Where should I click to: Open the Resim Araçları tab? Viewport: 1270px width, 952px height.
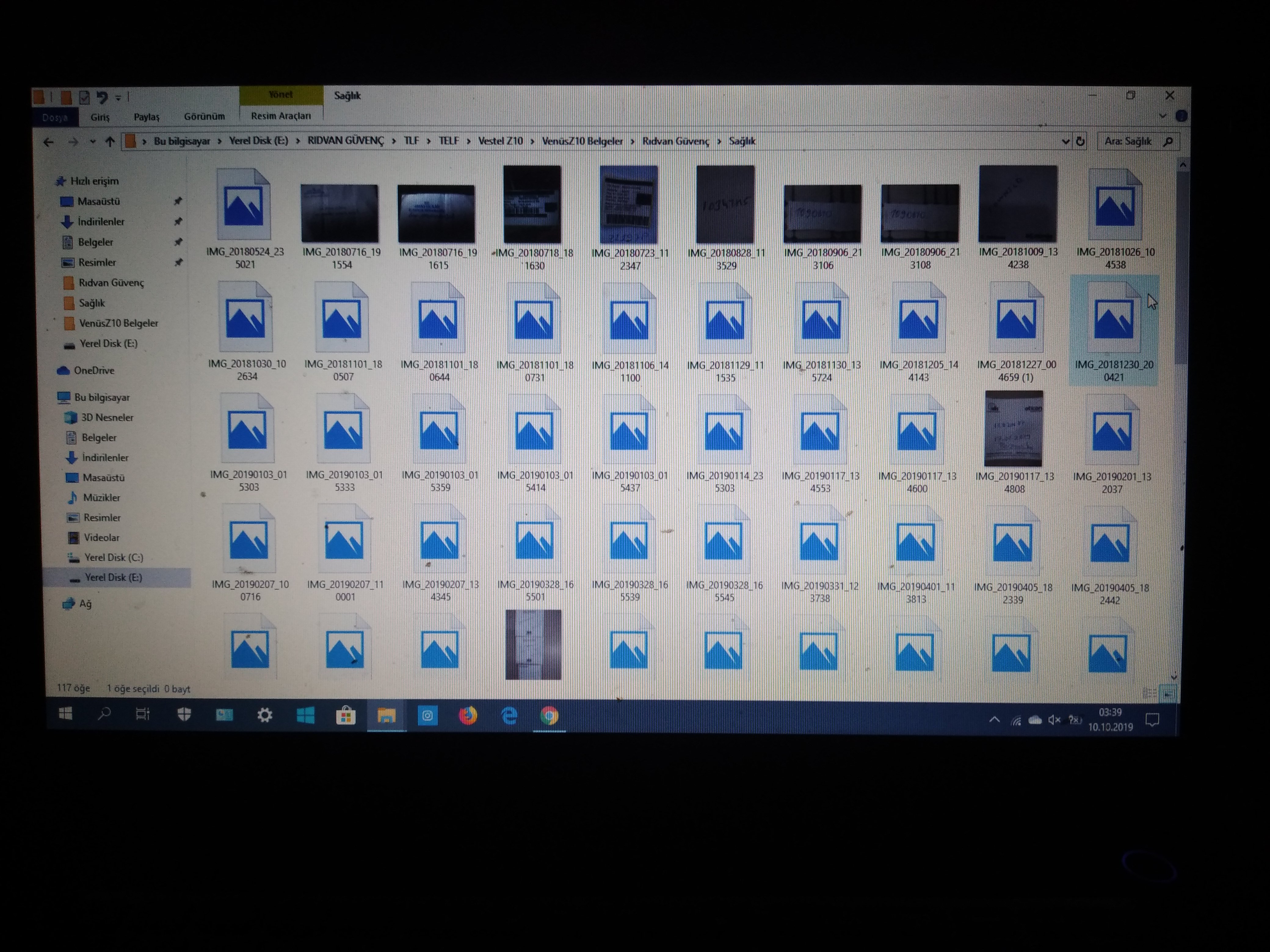[x=281, y=116]
